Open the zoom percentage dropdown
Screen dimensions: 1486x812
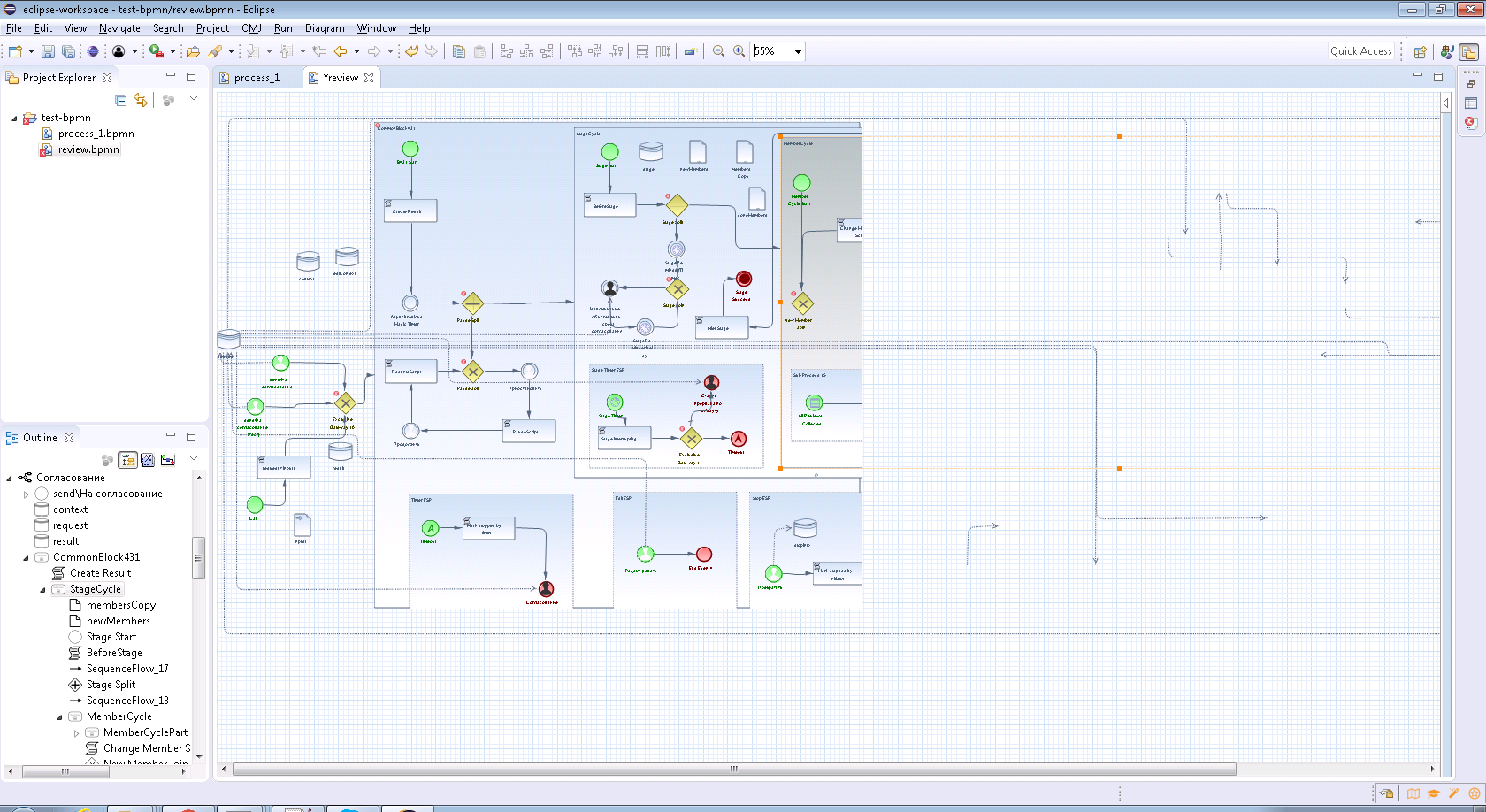(x=798, y=51)
